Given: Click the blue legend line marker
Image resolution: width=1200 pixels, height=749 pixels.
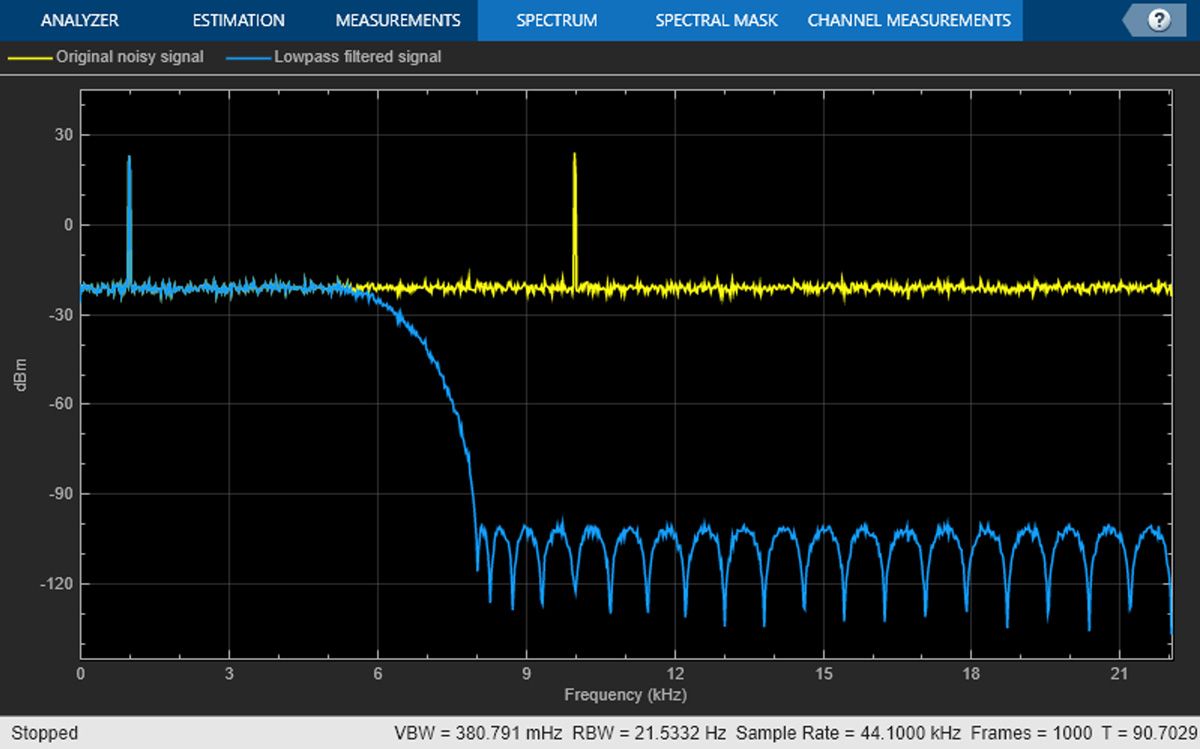Looking at the screenshot, I should [249, 57].
